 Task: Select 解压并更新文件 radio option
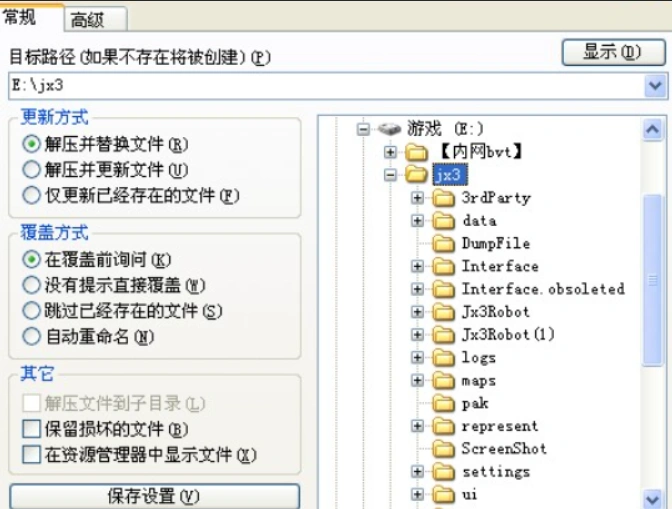[32, 170]
